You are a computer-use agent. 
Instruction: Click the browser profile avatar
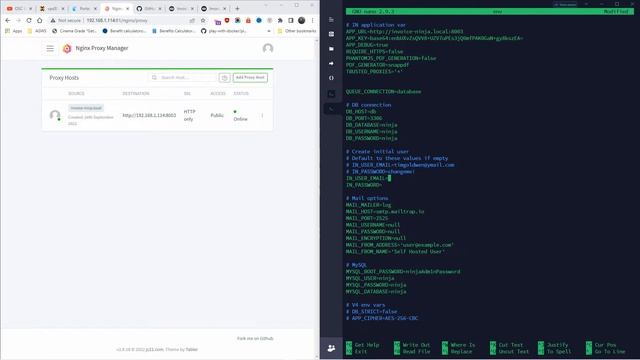tap(302, 20)
